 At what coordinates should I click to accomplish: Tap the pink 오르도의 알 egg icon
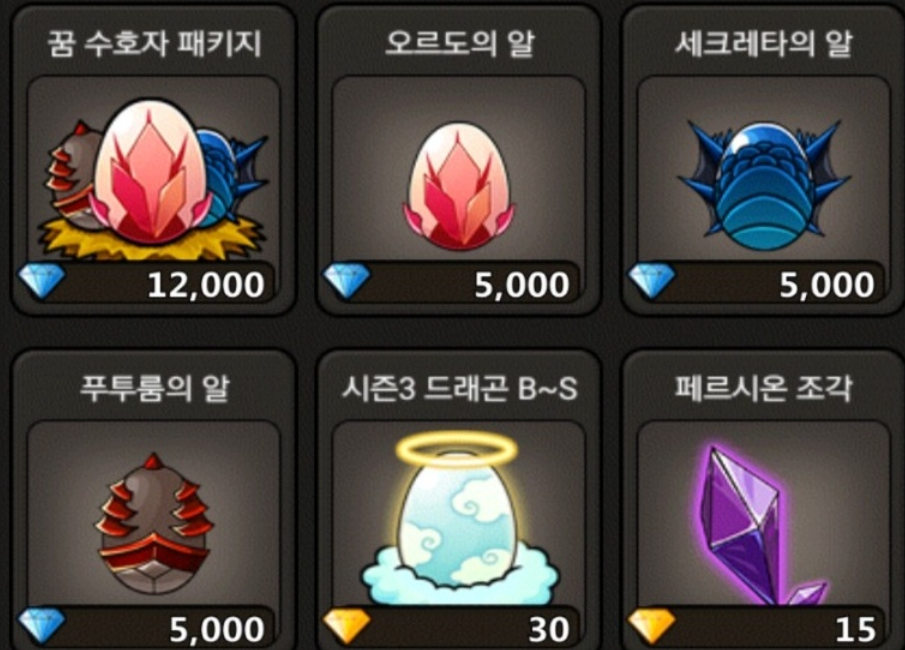[458, 185]
